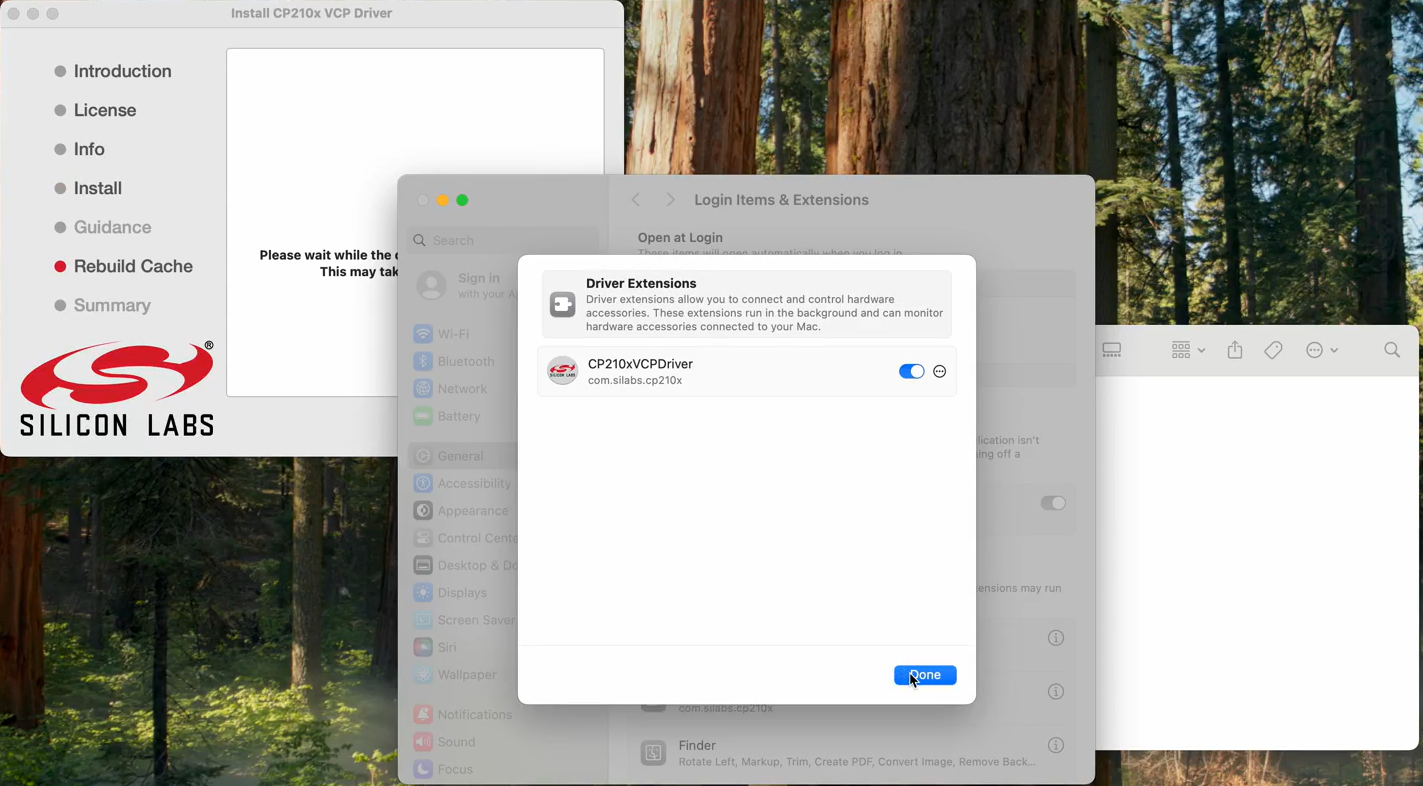1423x786 pixels.
Task: Open the Finder group-by dropdown
Action: coord(1188,350)
